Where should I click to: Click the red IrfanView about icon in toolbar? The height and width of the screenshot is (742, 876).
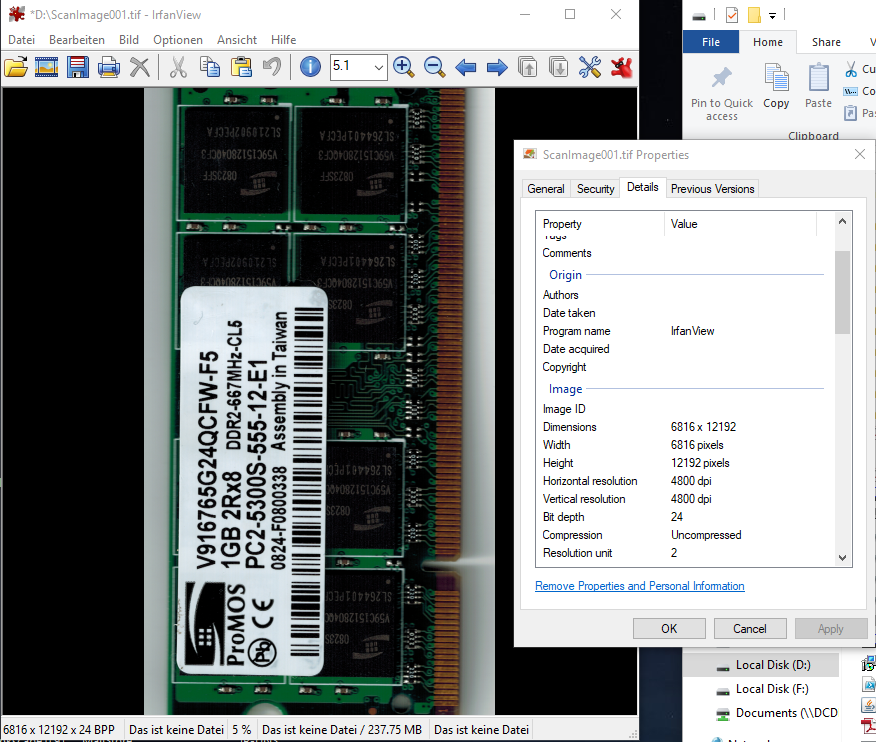621,67
